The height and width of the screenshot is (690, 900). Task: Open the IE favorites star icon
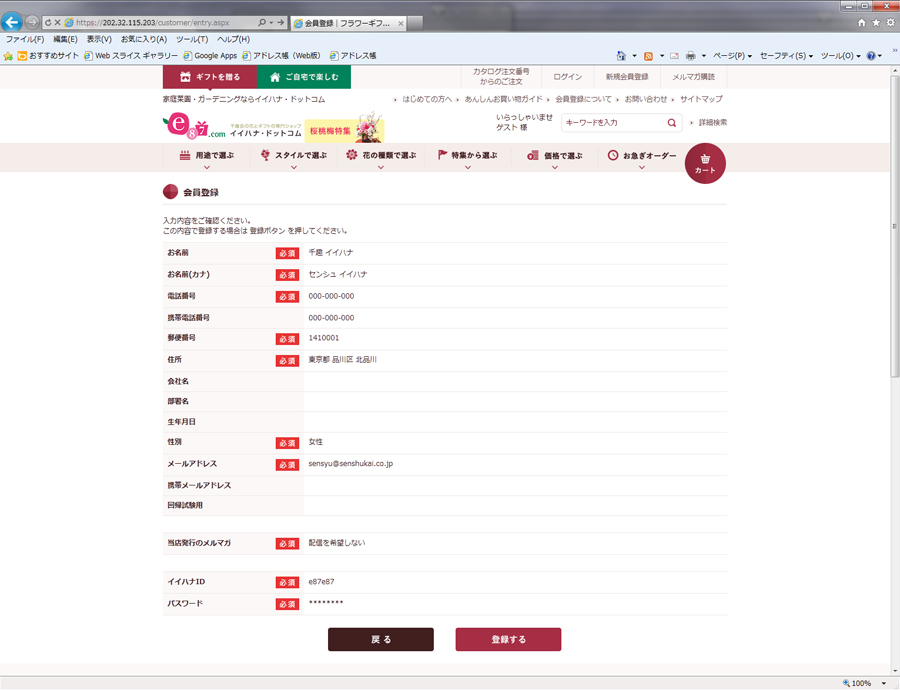(876, 22)
